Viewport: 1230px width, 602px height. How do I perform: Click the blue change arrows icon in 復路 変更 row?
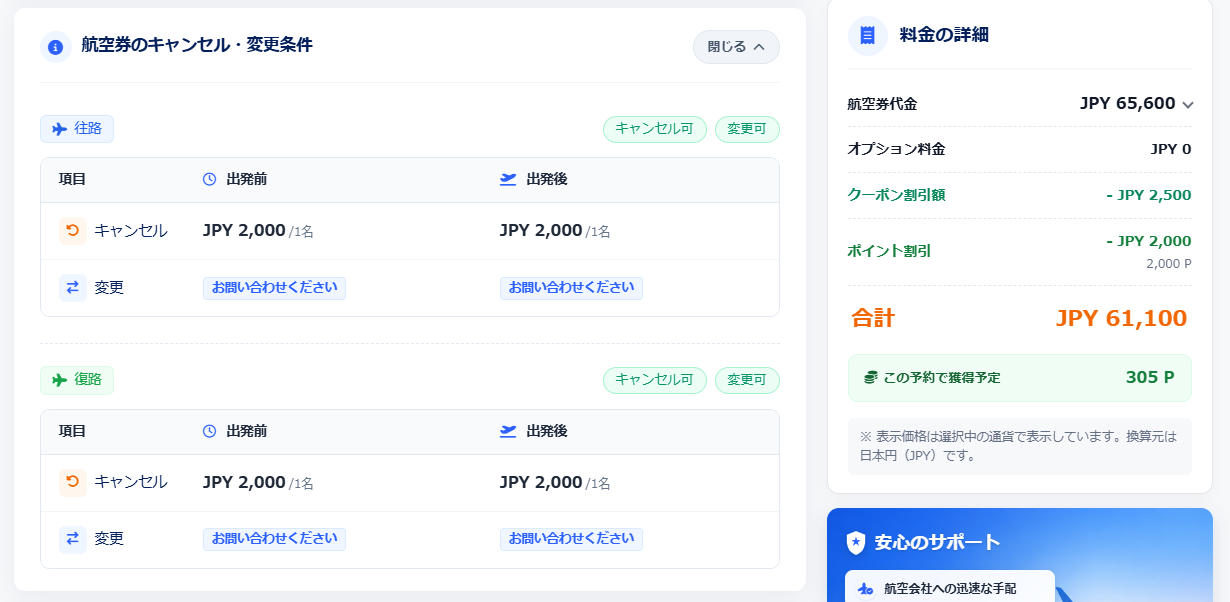click(x=72, y=539)
